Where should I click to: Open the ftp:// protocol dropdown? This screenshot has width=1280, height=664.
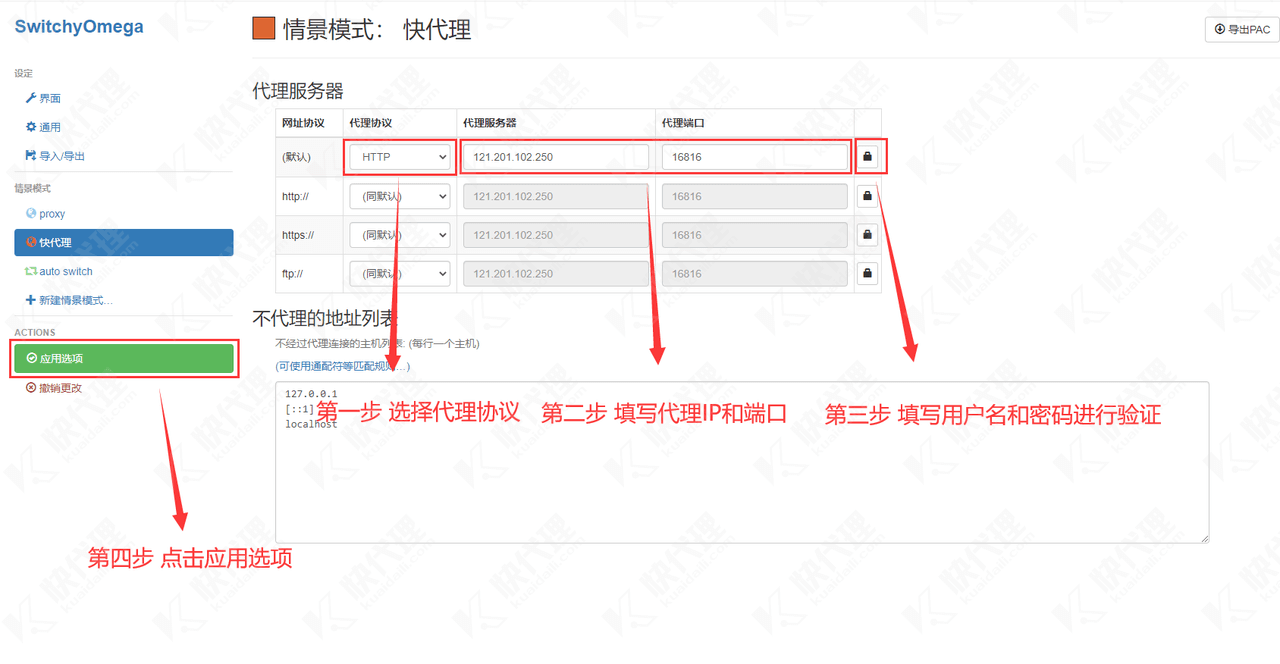click(400, 273)
